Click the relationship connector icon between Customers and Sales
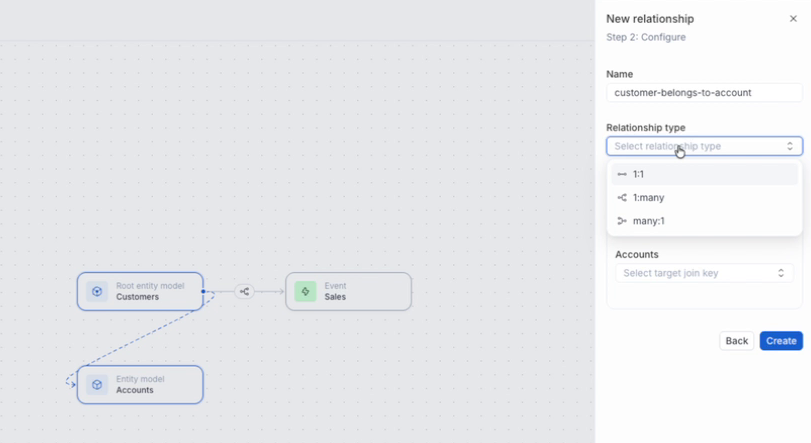Viewport: 811px width, 443px height. coord(245,292)
